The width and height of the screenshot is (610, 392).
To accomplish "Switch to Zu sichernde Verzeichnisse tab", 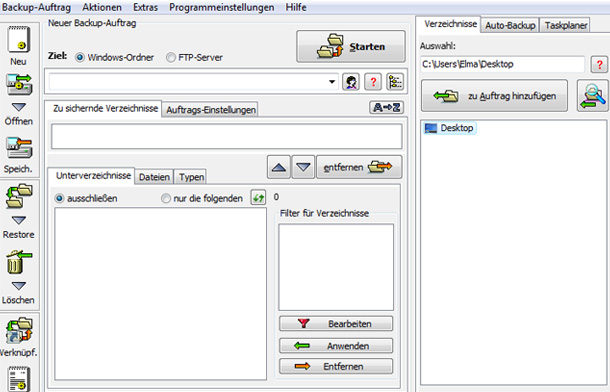I will (105, 108).
